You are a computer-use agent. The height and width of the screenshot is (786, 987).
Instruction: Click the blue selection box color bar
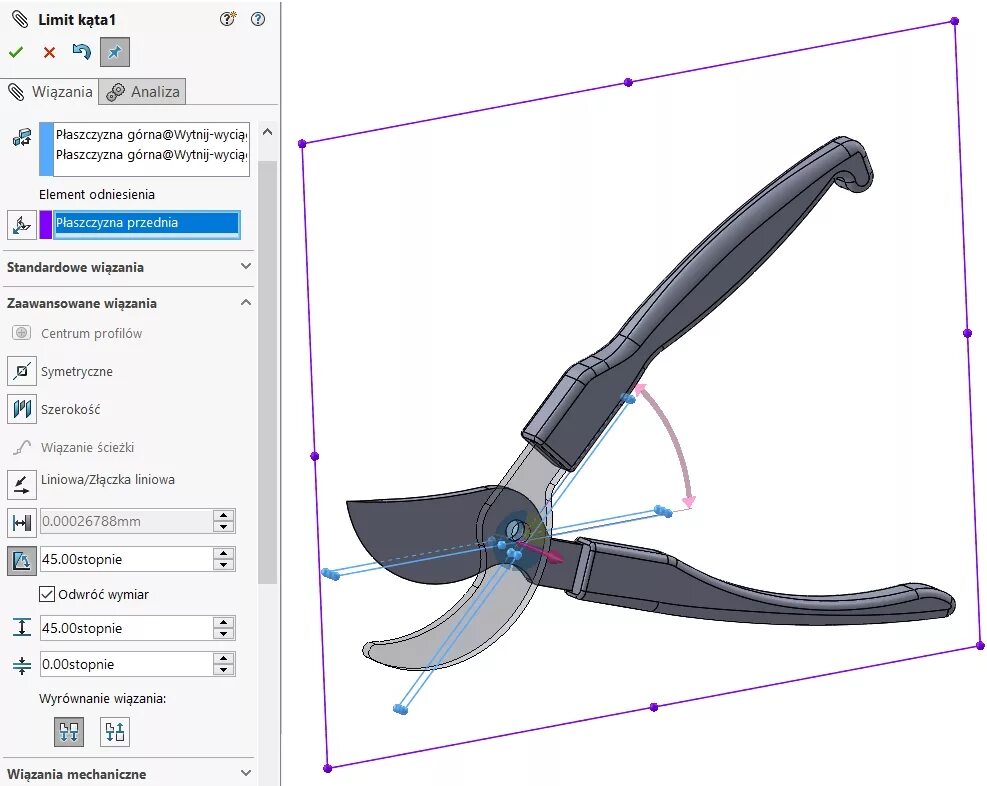click(x=46, y=149)
